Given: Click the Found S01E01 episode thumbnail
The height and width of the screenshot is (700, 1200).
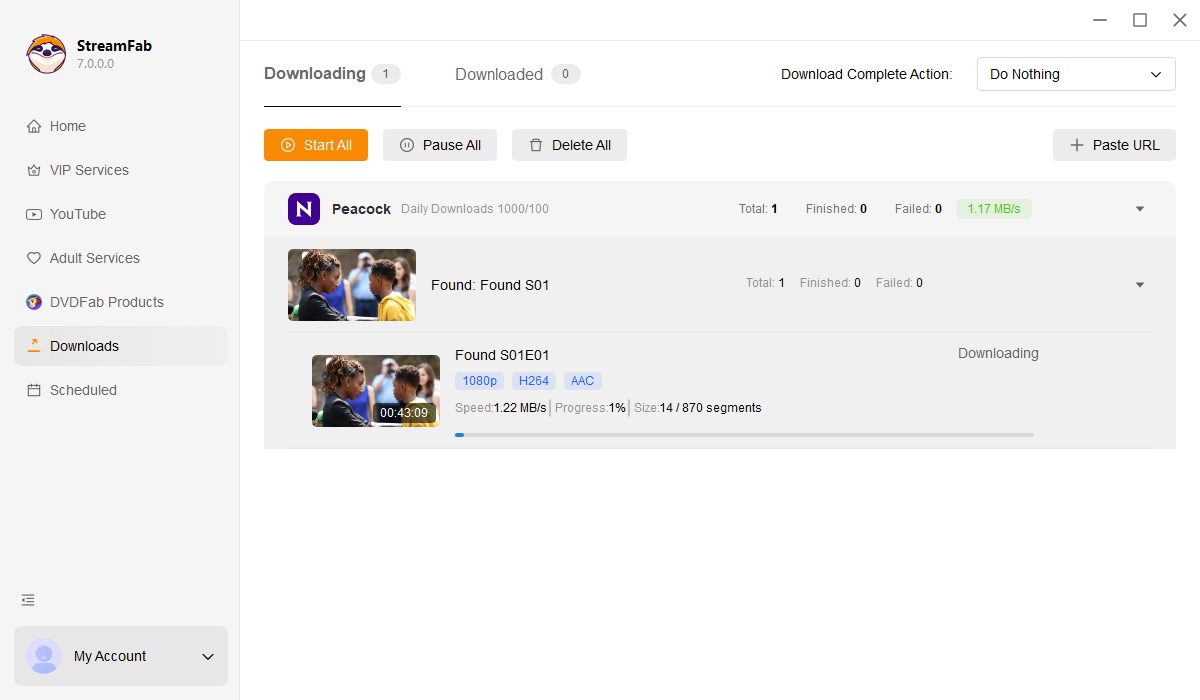Looking at the screenshot, I should (x=375, y=391).
